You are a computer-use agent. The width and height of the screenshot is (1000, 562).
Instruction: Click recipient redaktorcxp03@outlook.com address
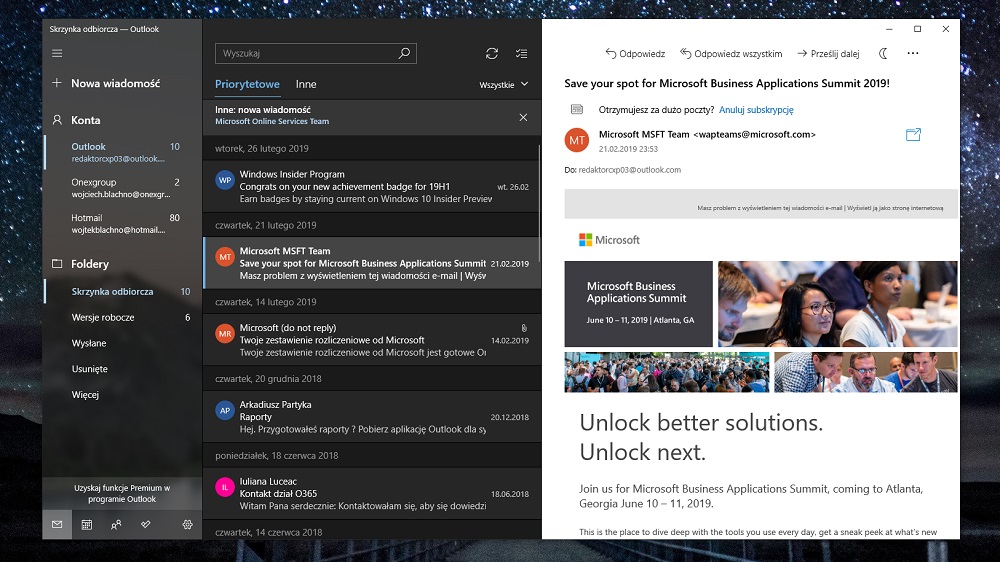629,170
